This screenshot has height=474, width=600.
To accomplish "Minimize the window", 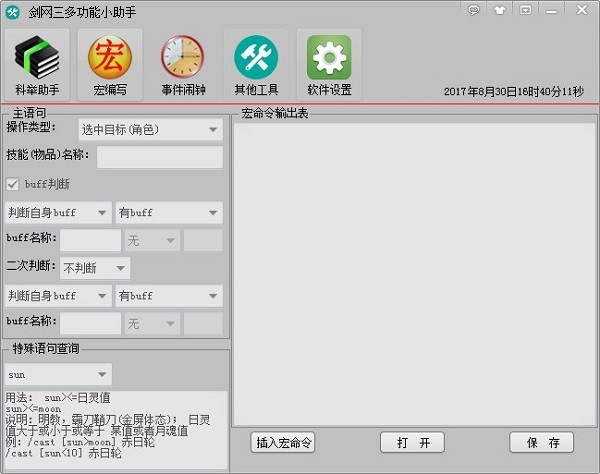I will [x=551, y=11].
